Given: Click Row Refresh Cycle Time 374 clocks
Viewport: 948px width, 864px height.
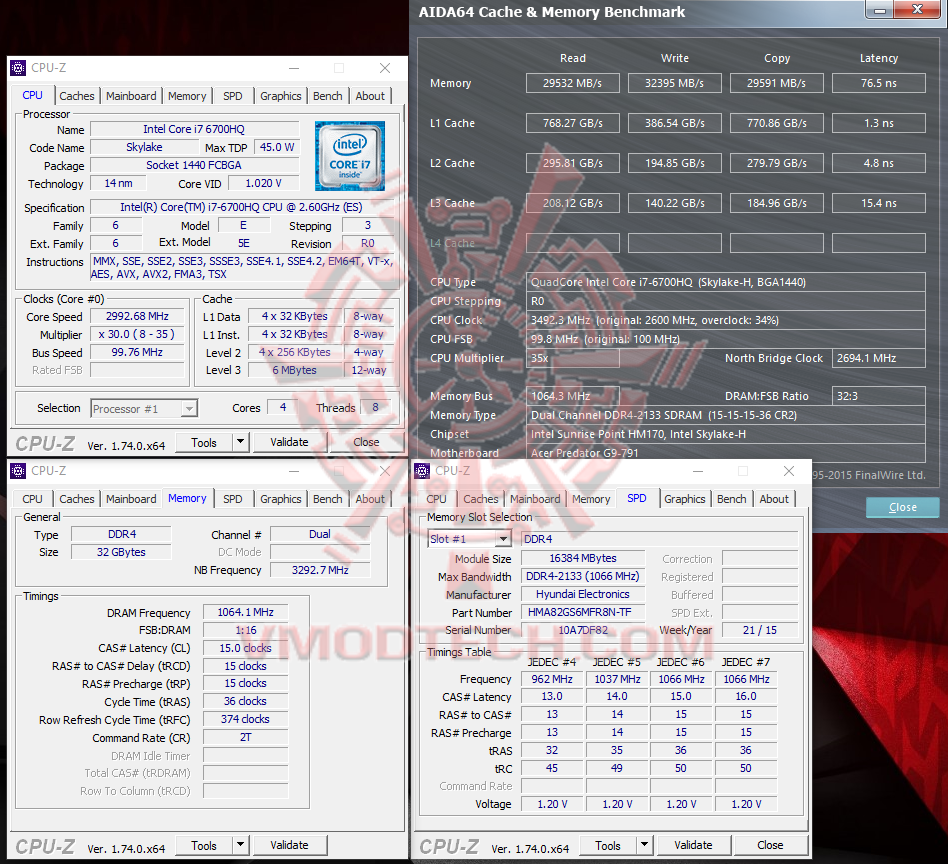Looking at the screenshot, I should point(245,719).
